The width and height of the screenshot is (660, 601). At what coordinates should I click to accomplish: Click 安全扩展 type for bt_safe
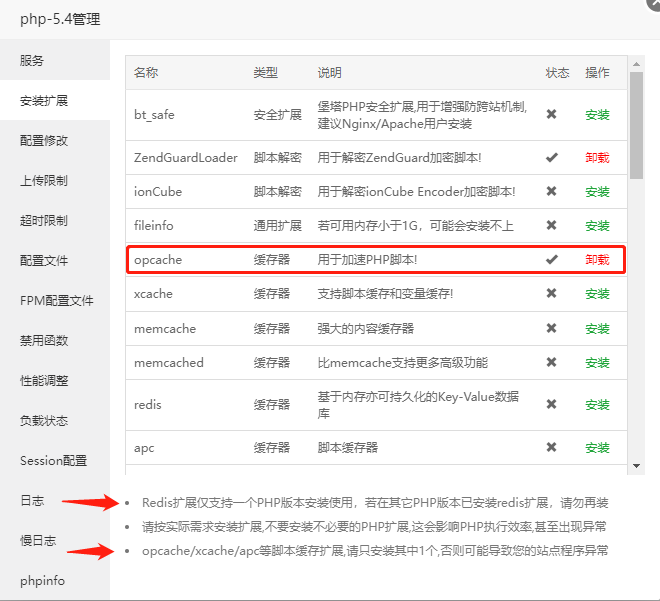pos(277,114)
